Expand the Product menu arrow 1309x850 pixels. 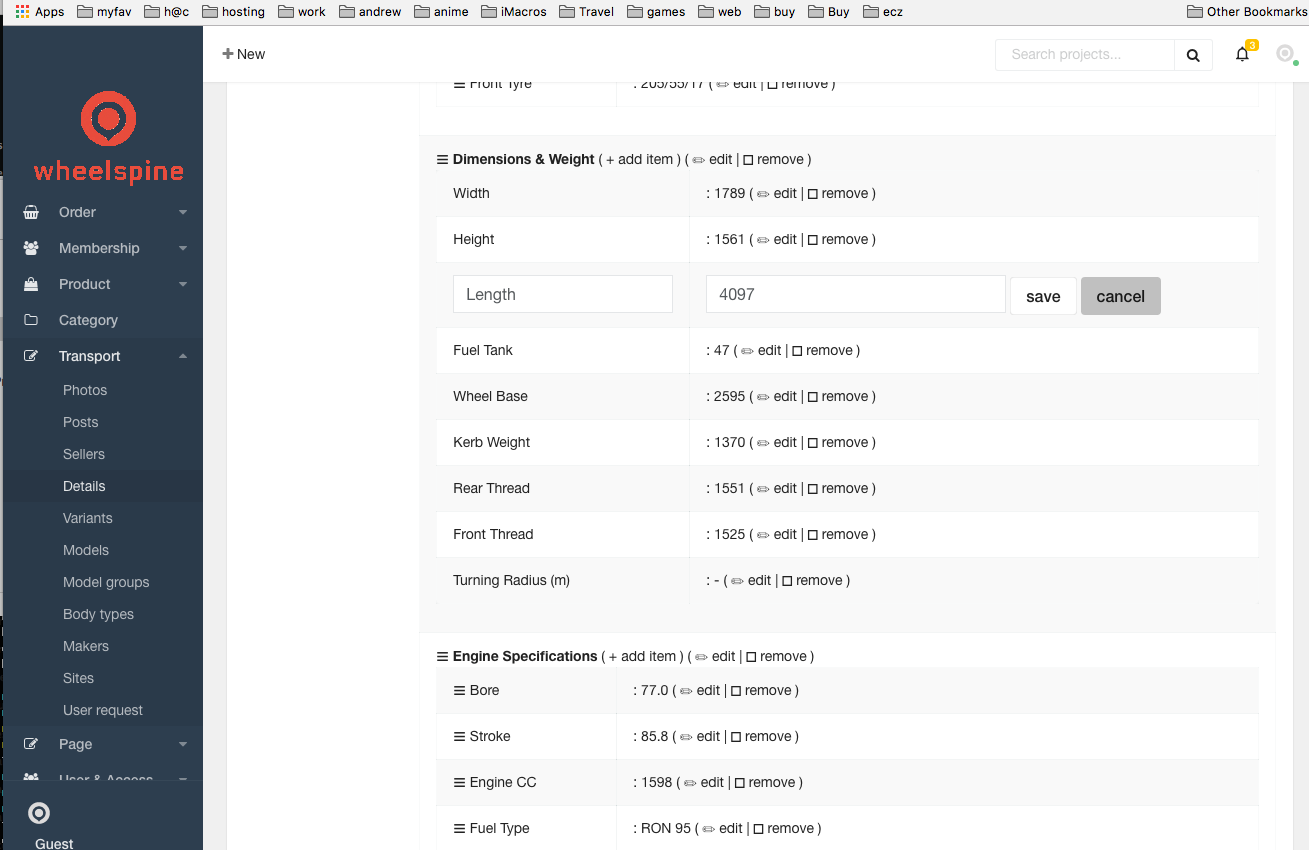pos(182,284)
